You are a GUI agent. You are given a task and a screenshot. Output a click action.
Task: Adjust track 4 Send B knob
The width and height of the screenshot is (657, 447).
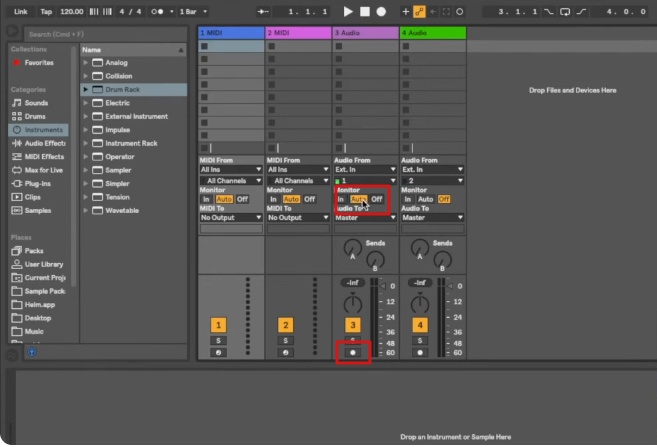point(442,260)
